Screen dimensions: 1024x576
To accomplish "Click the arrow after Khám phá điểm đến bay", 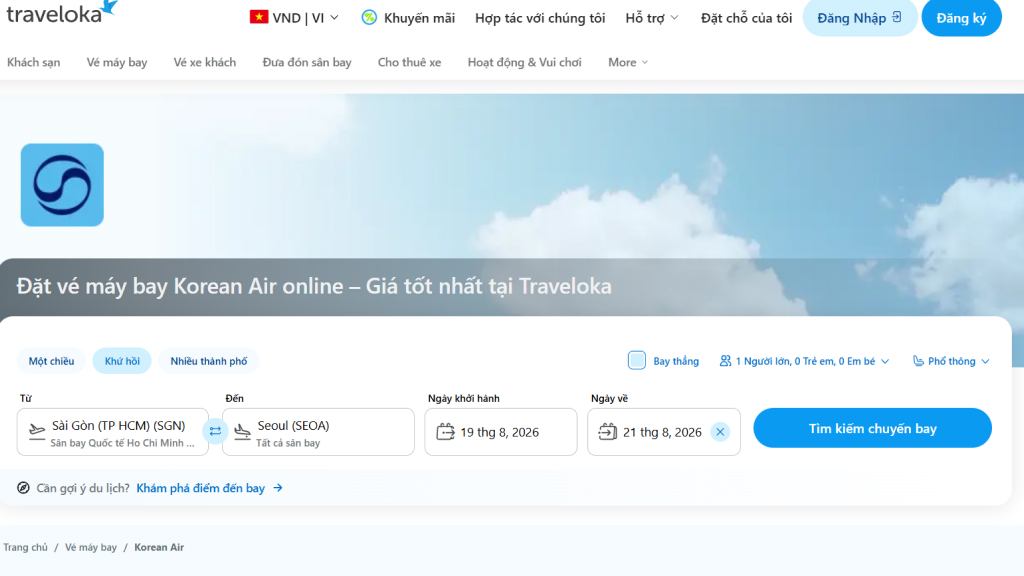I will (278, 488).
